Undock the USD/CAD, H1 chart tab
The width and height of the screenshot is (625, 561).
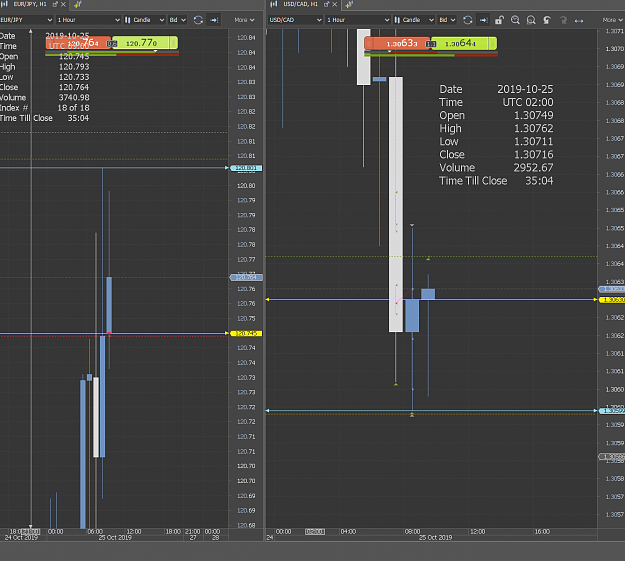[x=326, y=4]
